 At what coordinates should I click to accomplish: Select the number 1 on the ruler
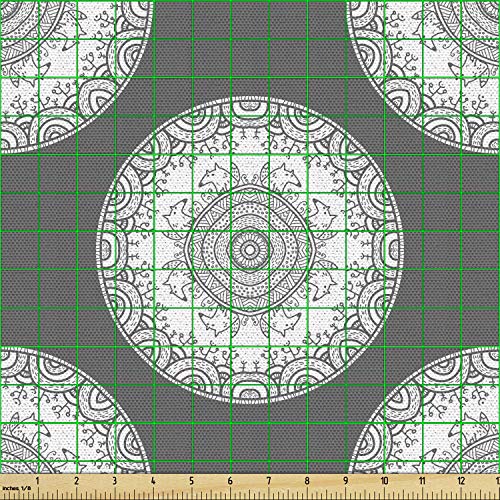pos(37,481)
